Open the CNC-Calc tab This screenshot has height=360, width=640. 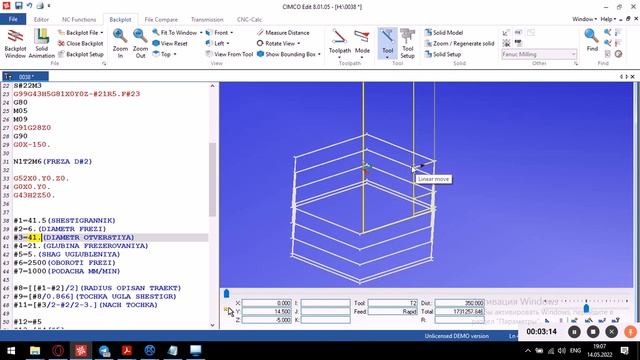pos(249,19)
